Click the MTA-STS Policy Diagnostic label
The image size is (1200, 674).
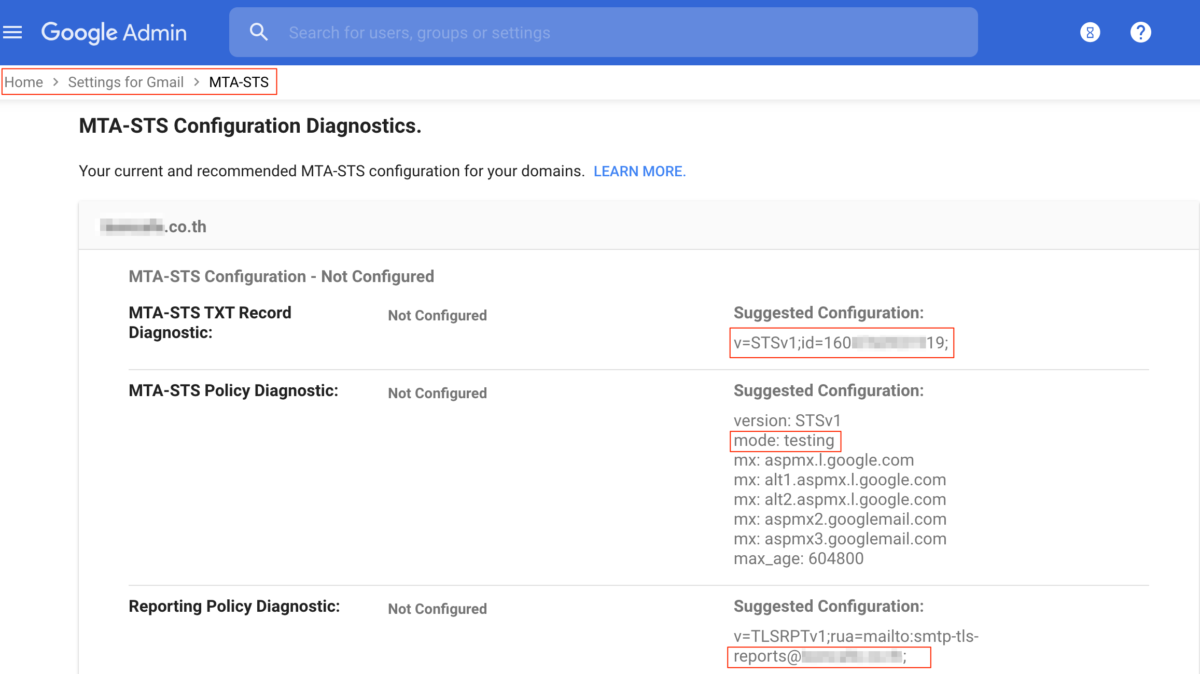(x=233, y=390)
